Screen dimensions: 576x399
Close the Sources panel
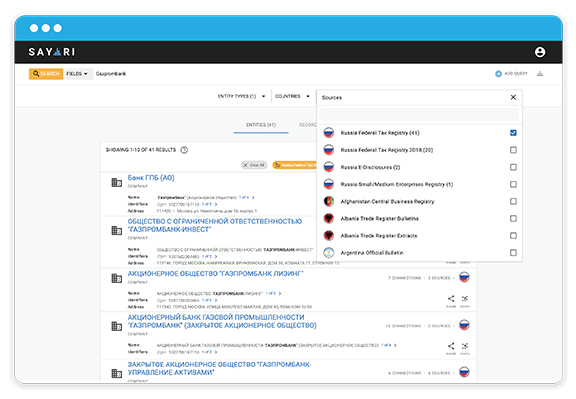(513, 97)
